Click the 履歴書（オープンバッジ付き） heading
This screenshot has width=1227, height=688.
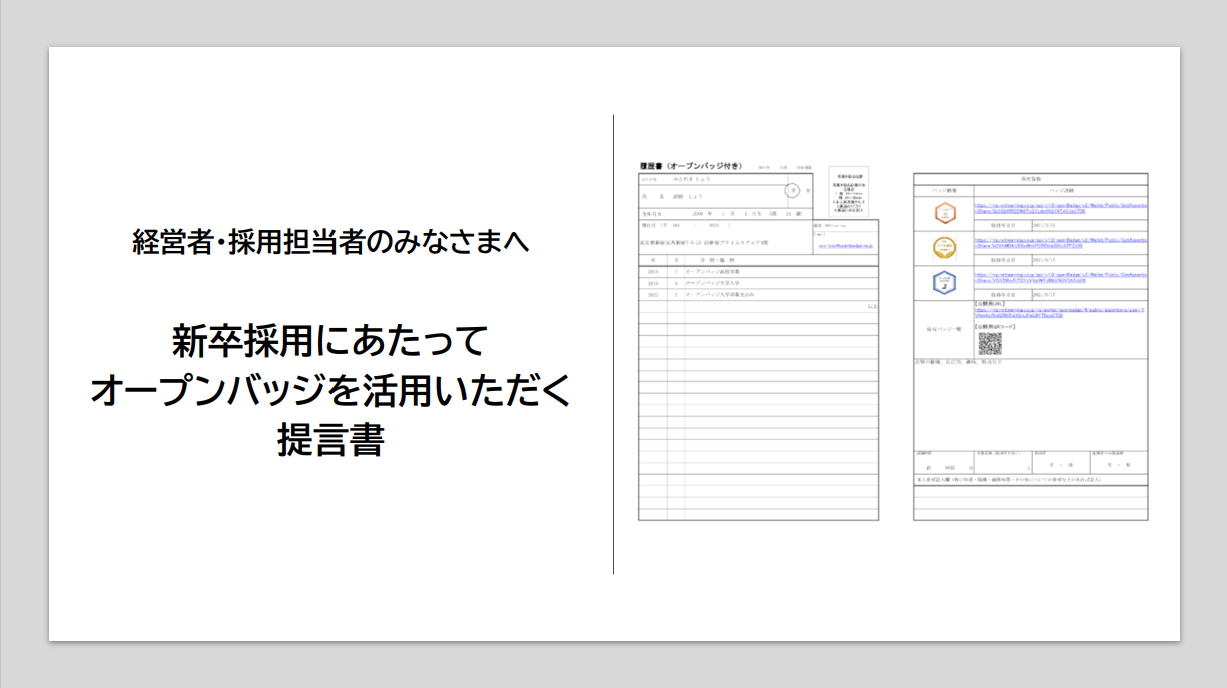click(692, 166)
